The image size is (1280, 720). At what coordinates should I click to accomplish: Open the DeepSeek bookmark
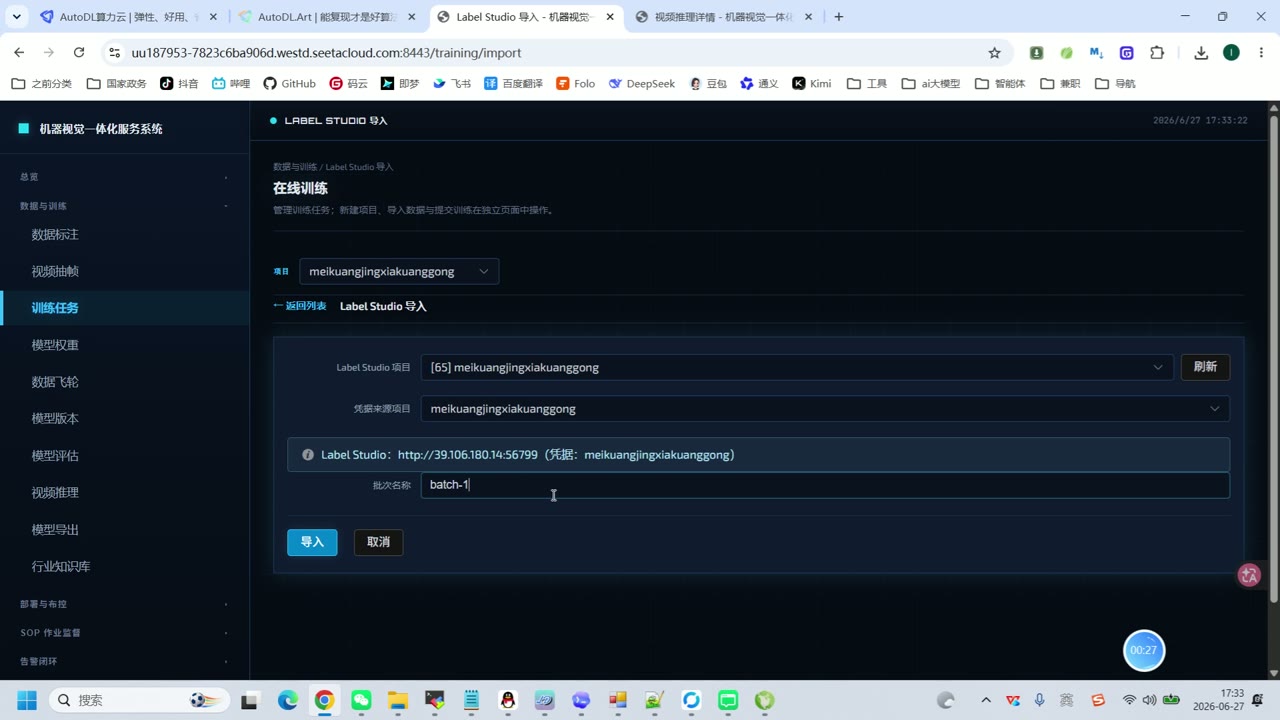[641, 83]
